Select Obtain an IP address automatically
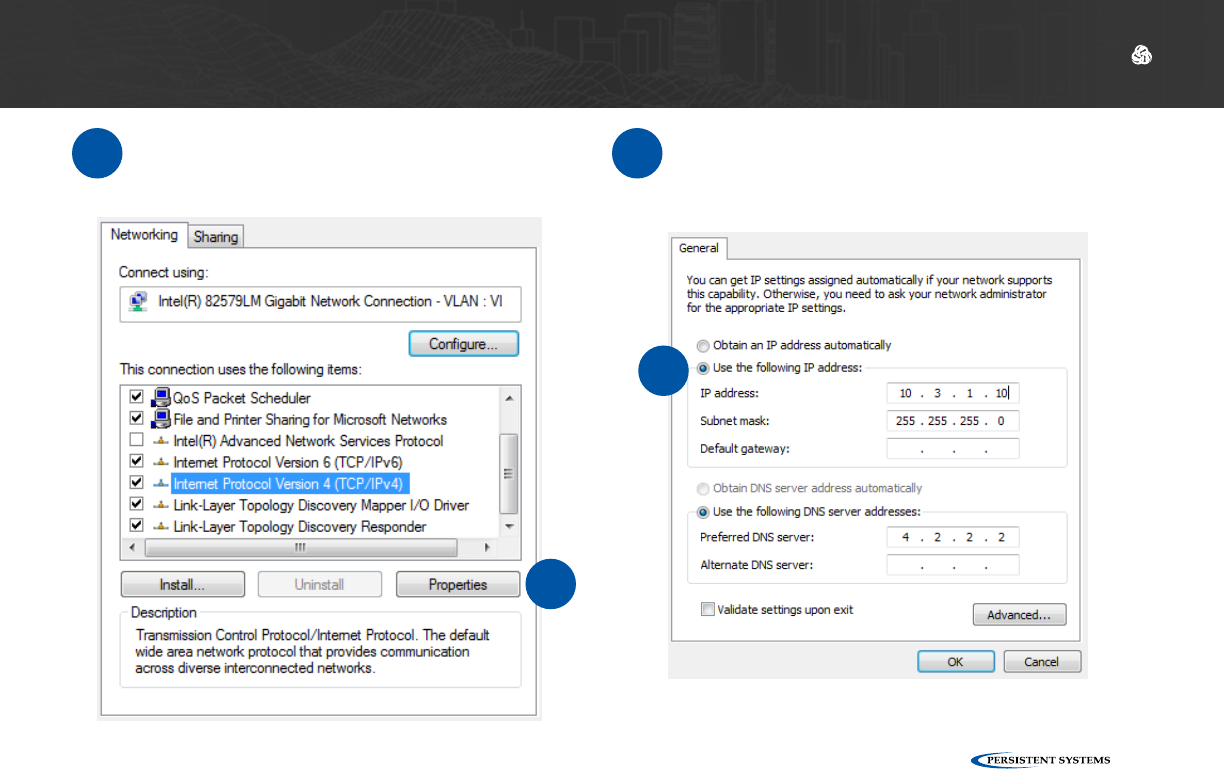1224x769 pixels. click(x=704, y=345)
